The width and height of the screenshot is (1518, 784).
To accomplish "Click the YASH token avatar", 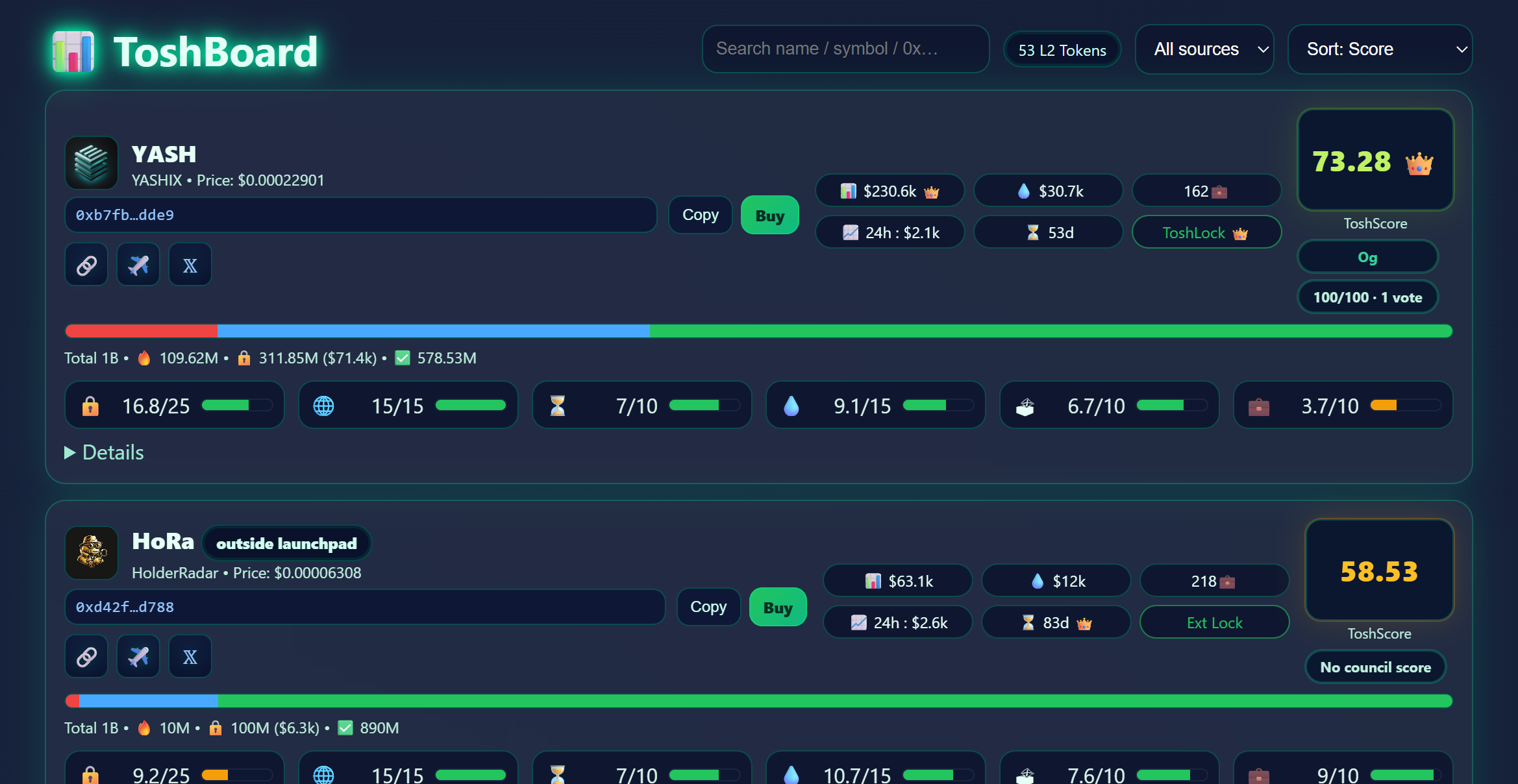I will tap(92, 163).
